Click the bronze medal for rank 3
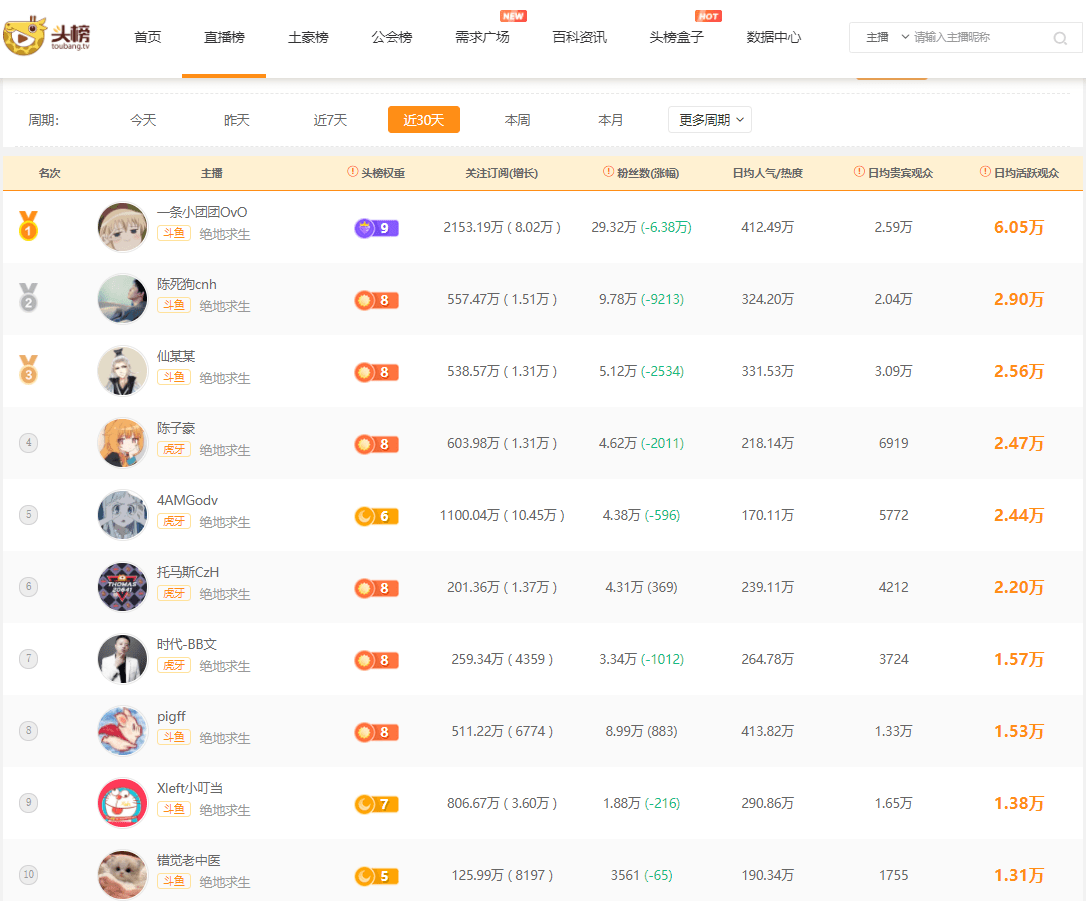The height and width of the screenshot is (901, 1086). (x=26, y=371)
